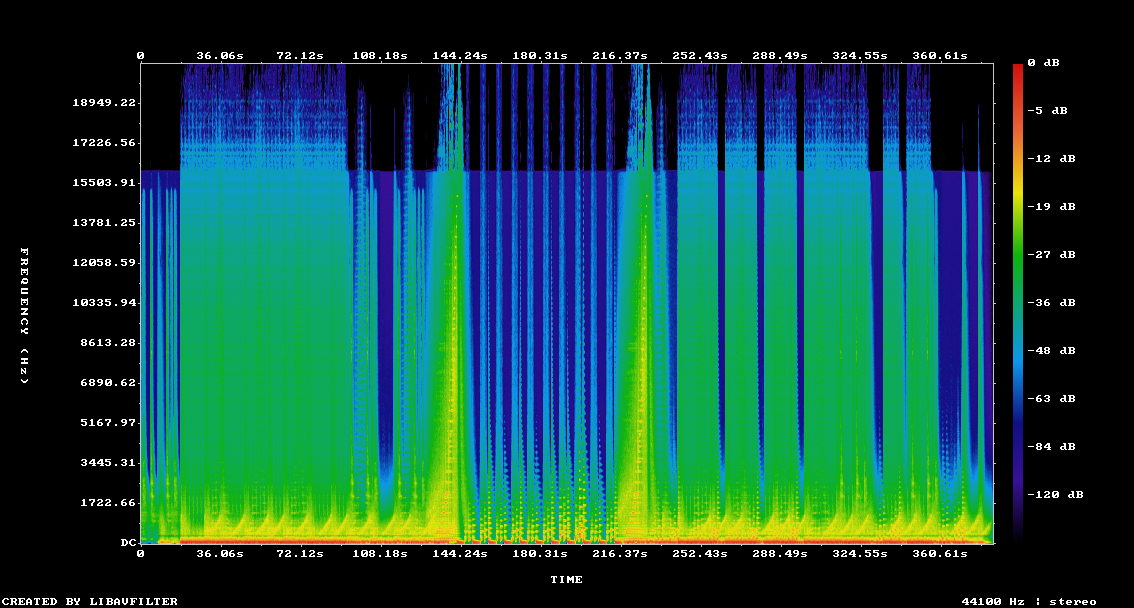Select the 36.06s tick on top axis
Viewport: 1134px width, 608px height.
(x=219, y=56)
